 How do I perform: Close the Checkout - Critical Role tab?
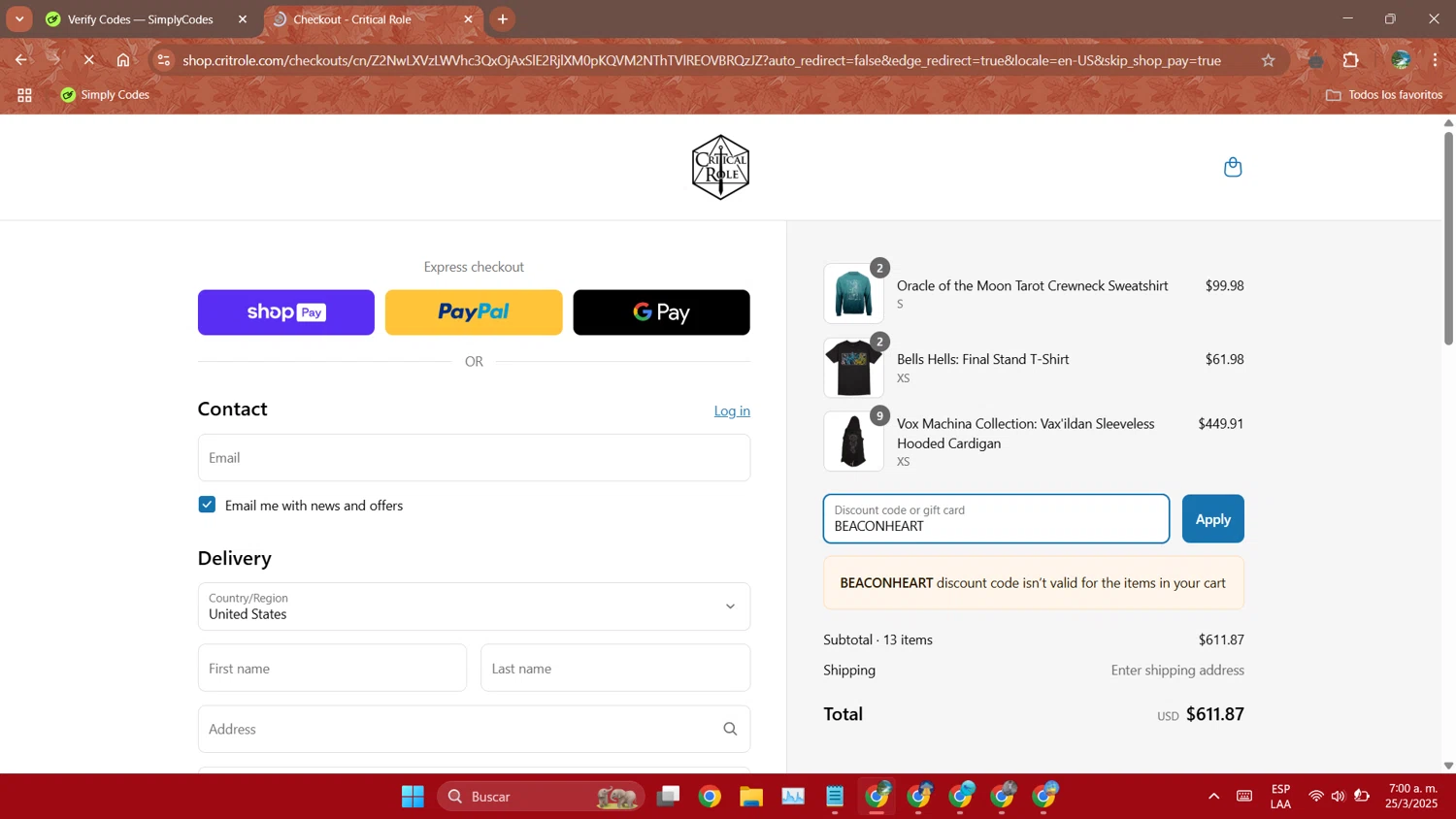[468, 19]
